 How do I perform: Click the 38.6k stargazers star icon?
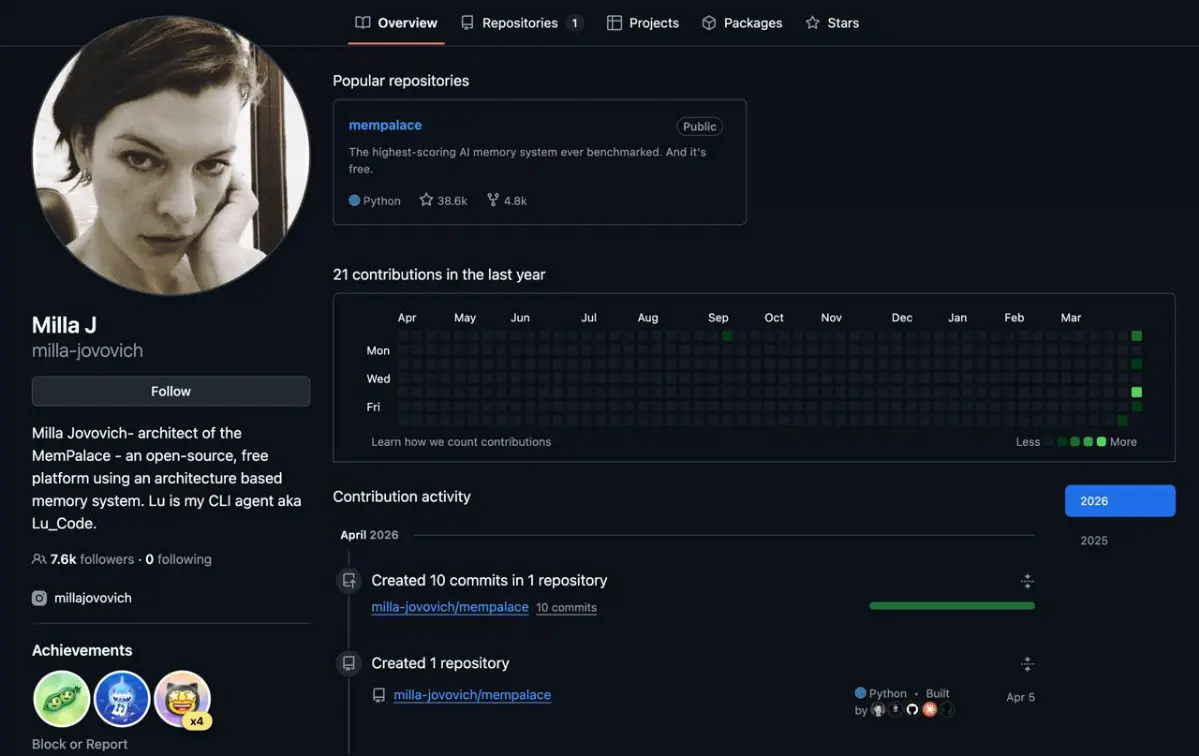[x=426, y=200]
